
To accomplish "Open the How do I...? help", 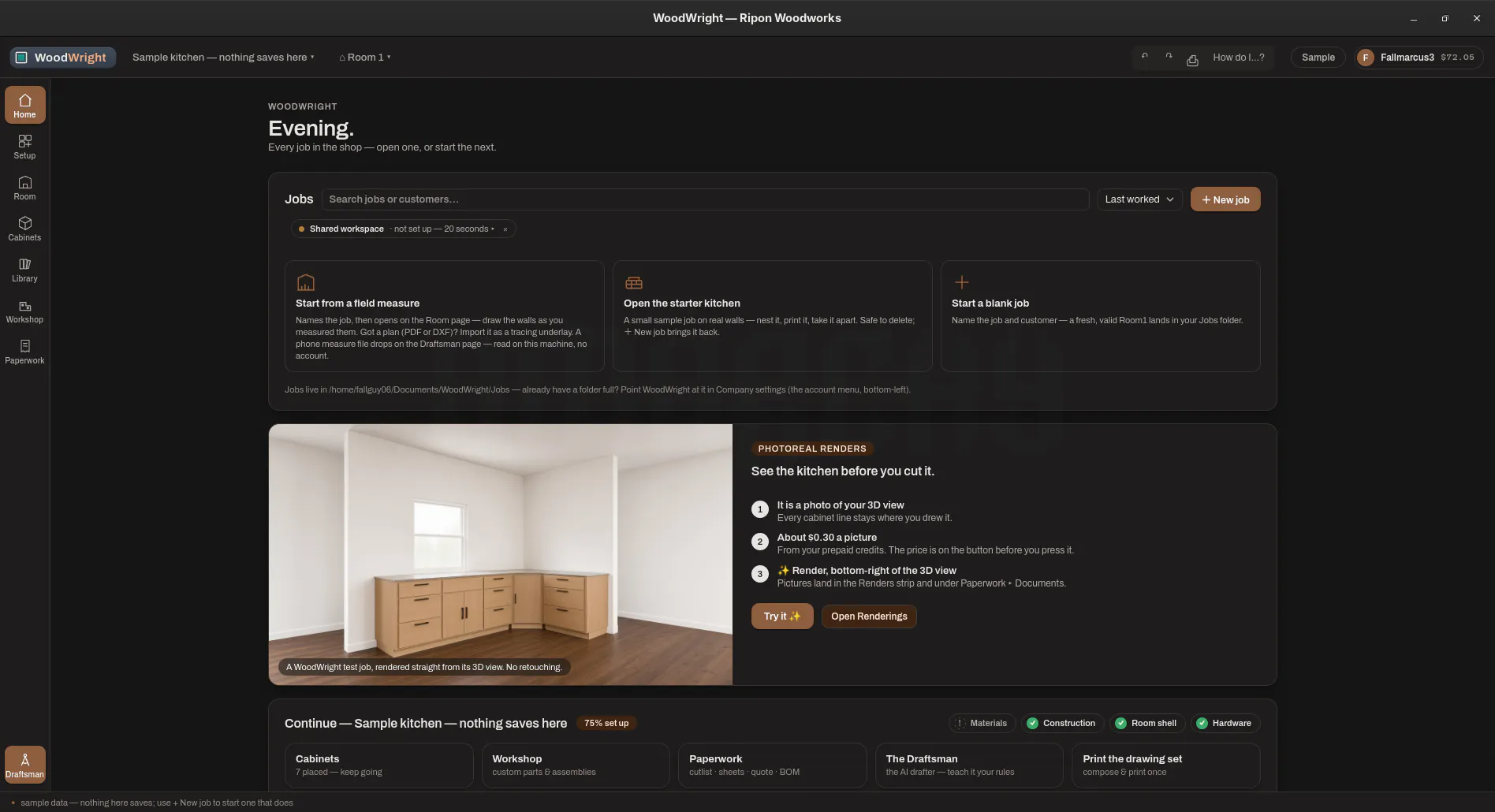I will tap(1238, 57).
